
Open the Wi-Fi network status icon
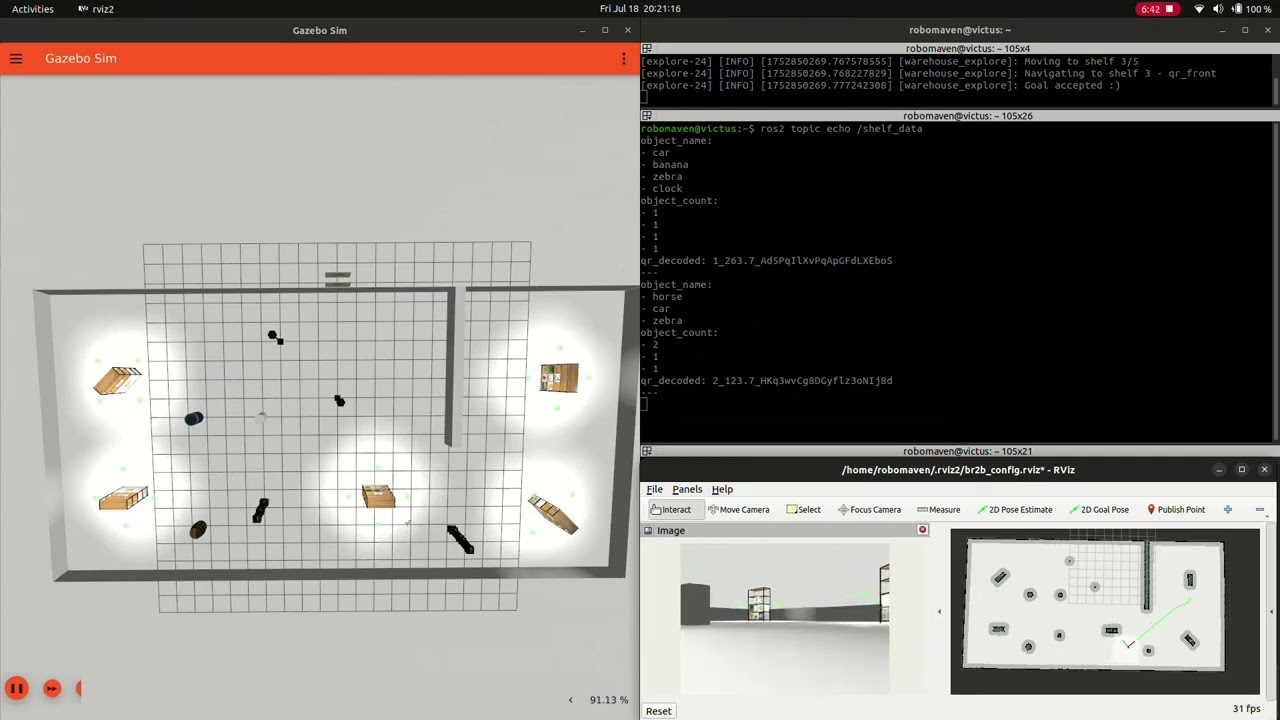[x=1200, y=9]
